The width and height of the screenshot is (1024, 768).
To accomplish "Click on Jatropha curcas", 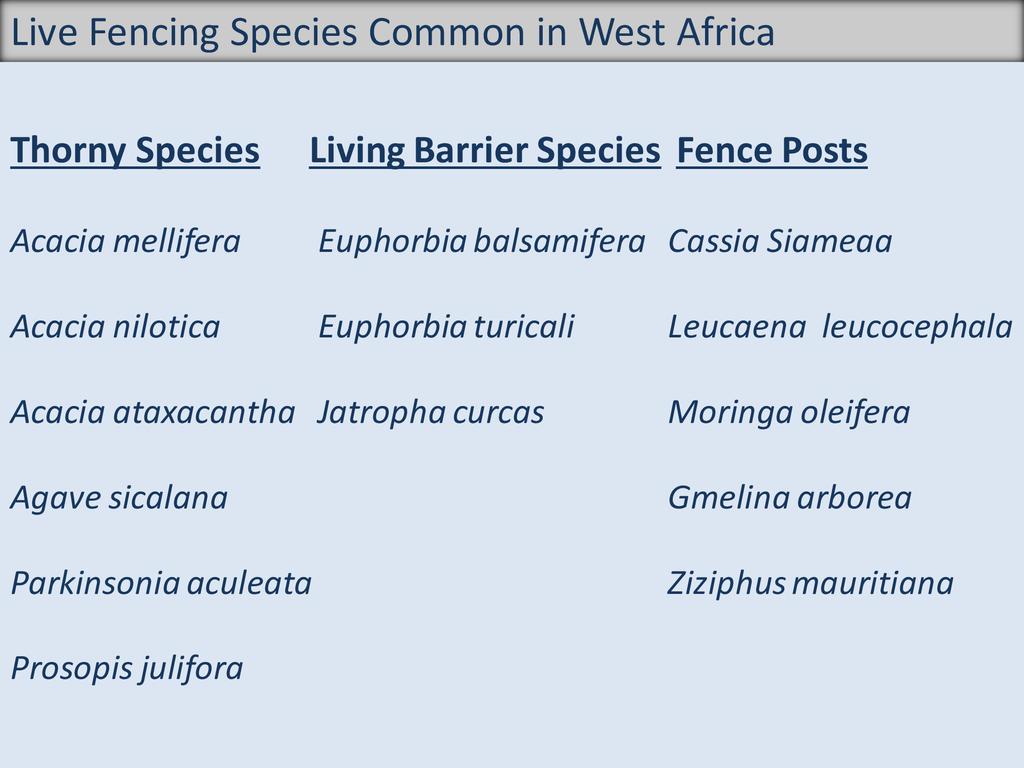I will point(430,412).
